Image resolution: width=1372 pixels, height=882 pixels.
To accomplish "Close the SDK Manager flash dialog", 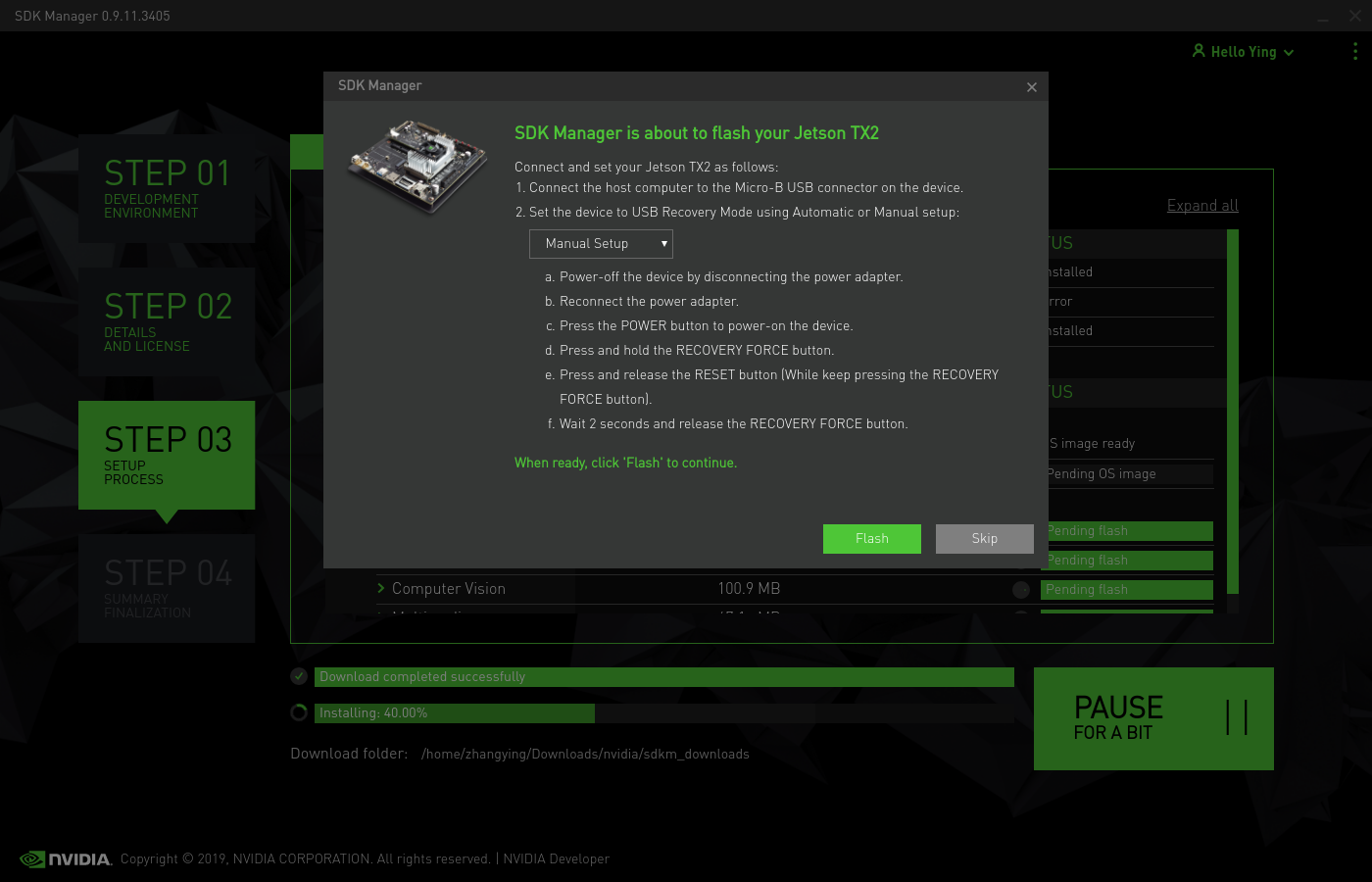I will pos(1032,87).
